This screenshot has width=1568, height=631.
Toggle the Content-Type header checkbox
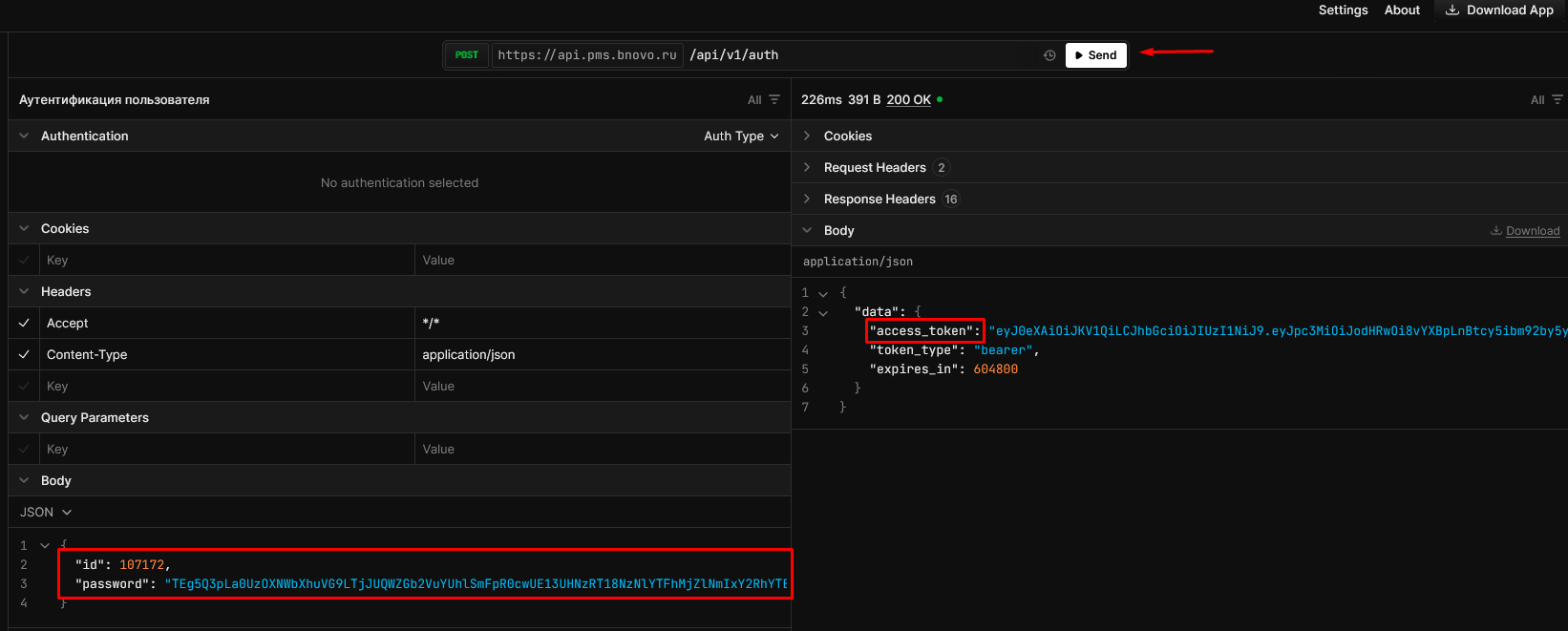click(24, 354)
